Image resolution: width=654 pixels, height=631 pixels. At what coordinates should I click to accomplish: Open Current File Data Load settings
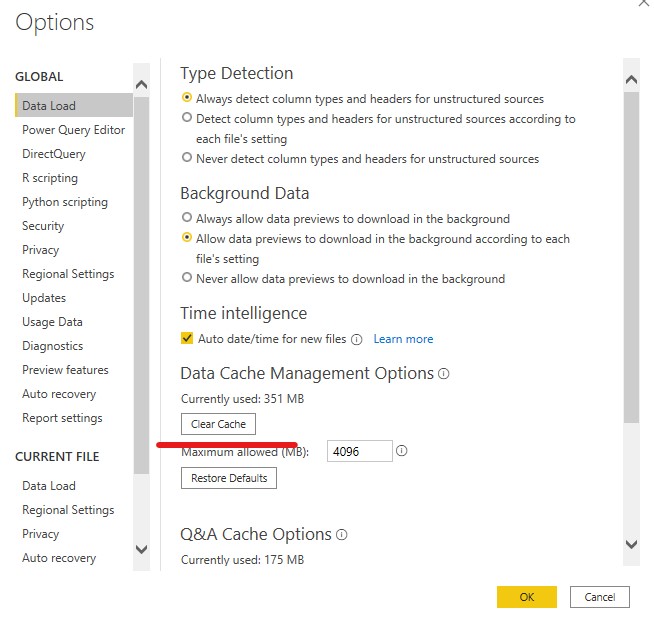click(49, 486)
